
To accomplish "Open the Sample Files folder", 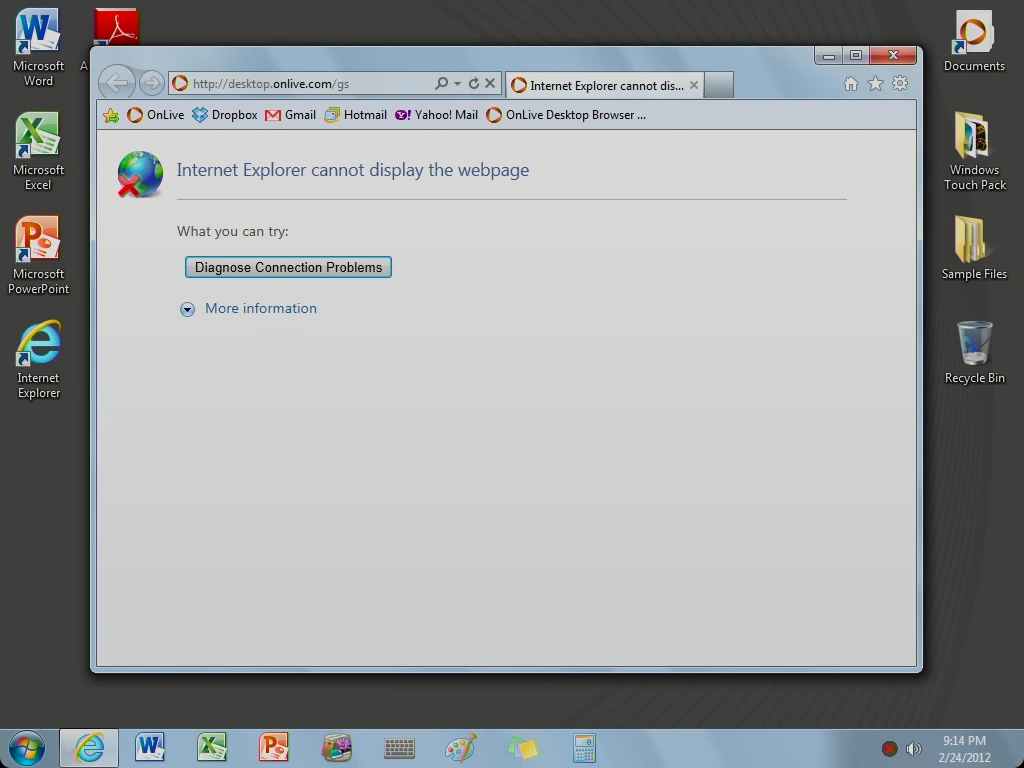I will tap(974, 248).
